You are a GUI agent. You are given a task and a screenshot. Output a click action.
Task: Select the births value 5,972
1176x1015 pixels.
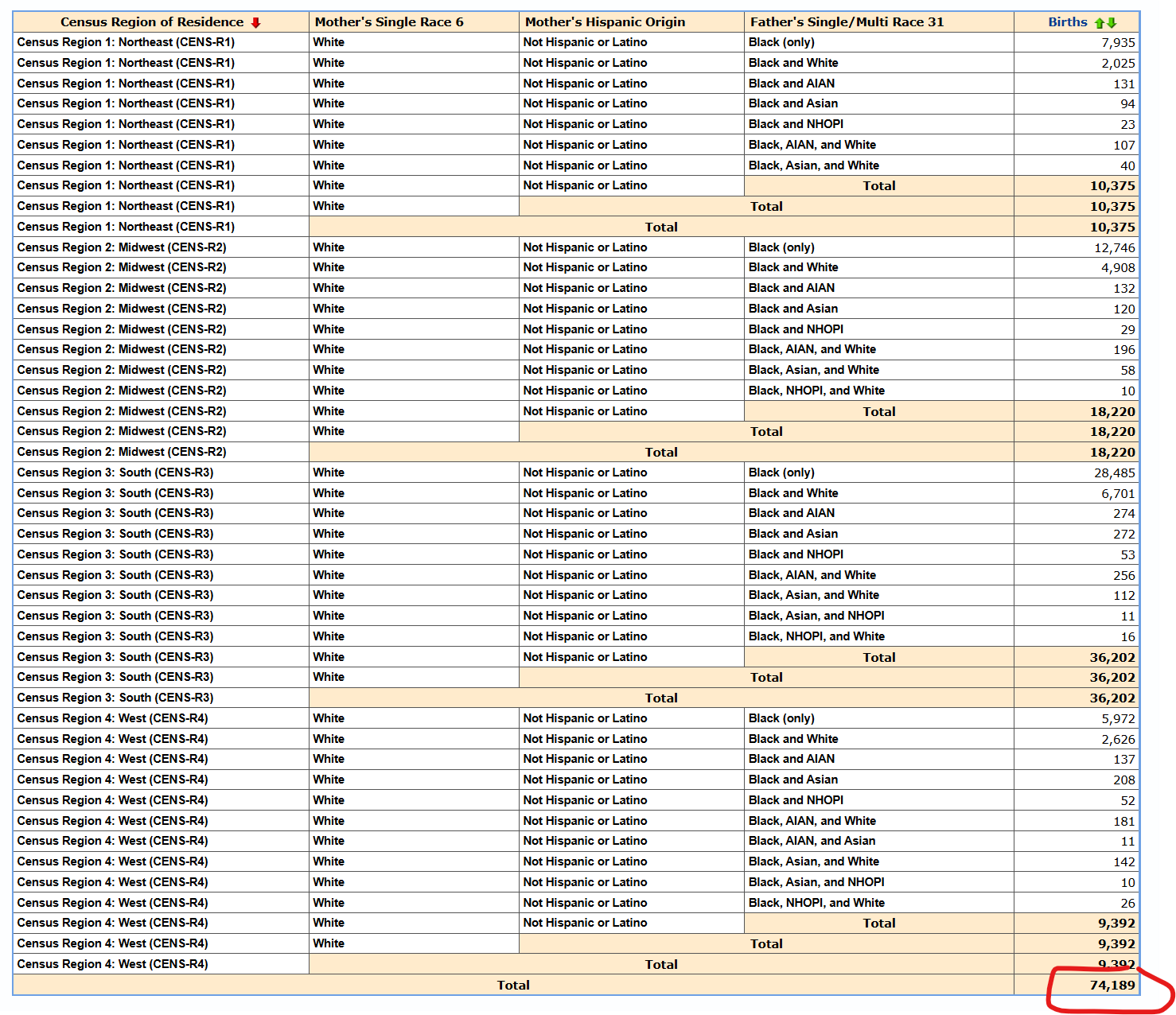pos(1119,719)
